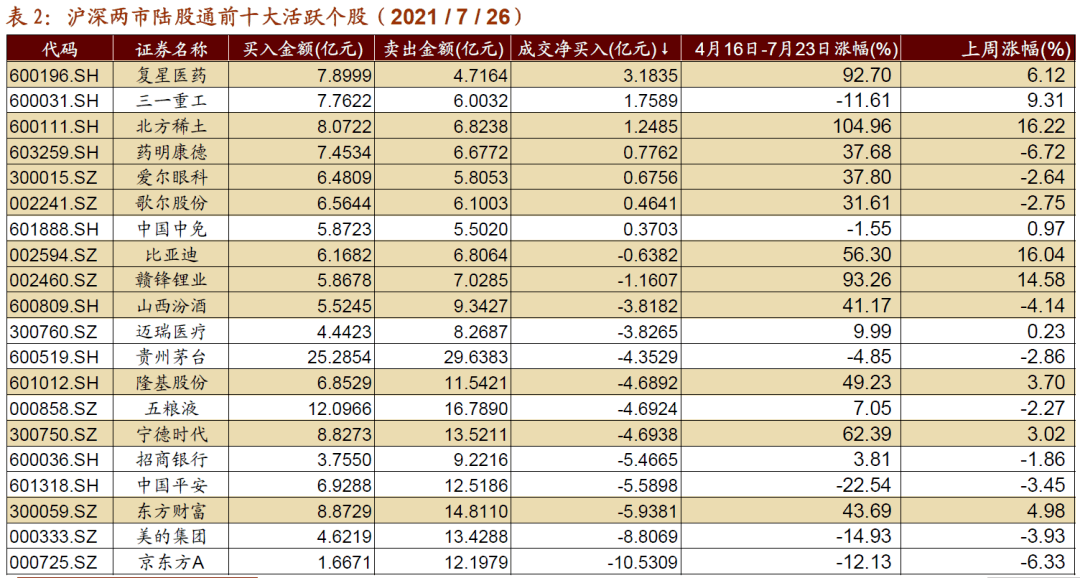Select stock code 601012.SH

point(55,383)
